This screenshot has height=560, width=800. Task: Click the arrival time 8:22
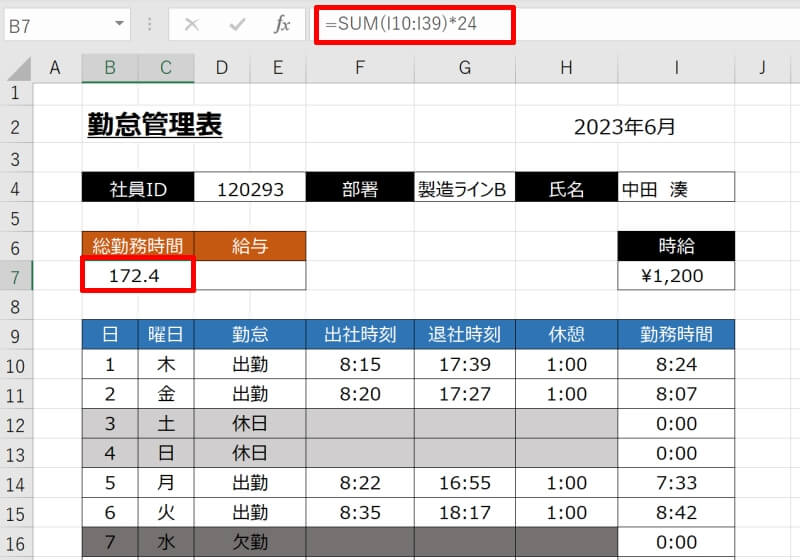click(x=360, y=482)
